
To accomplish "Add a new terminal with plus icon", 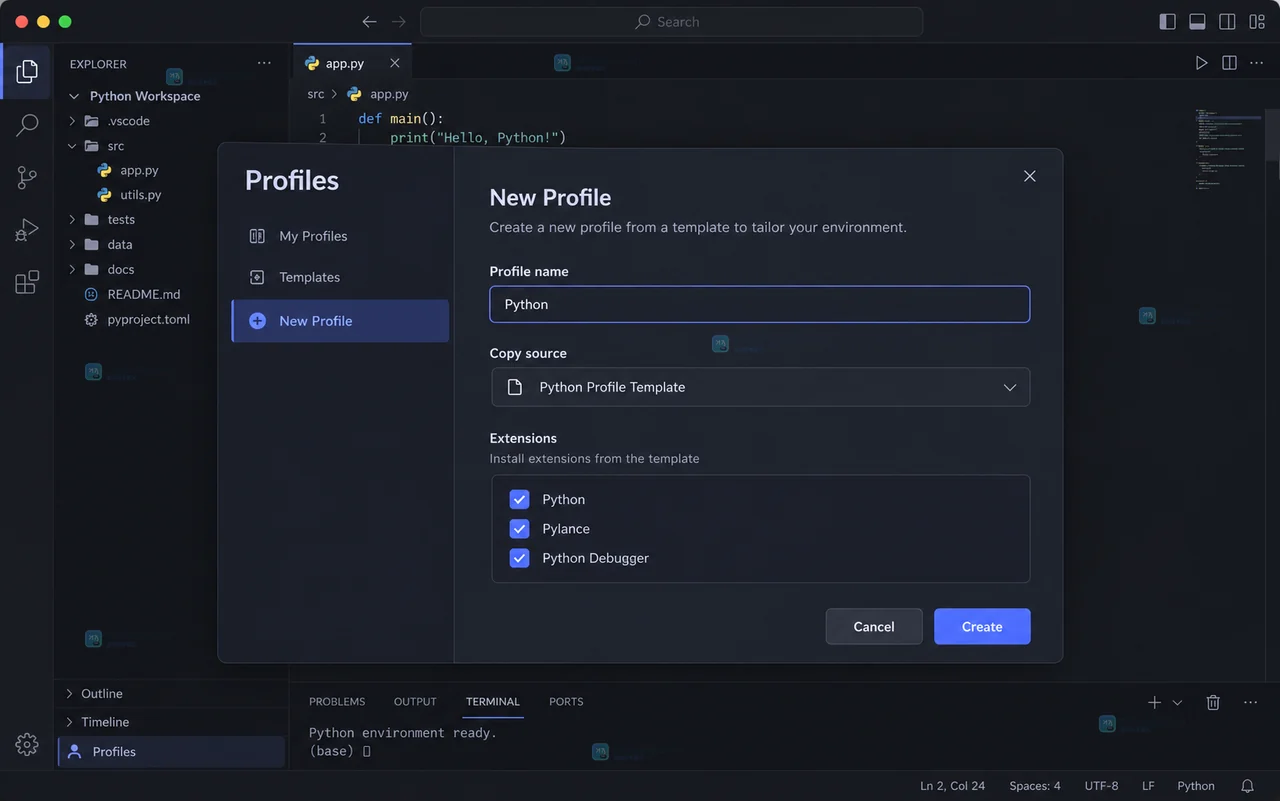I will (x=1154, y=702).
